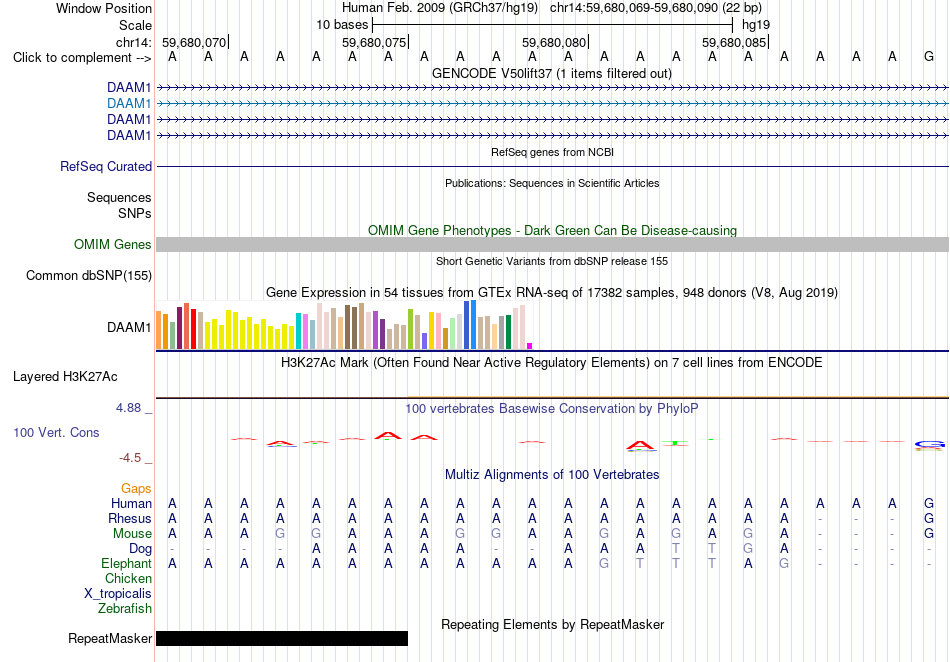Click the "Elephant" alignment row label
Image resolution: width=950 pixels, height=662 pixels.
[126, 563]
